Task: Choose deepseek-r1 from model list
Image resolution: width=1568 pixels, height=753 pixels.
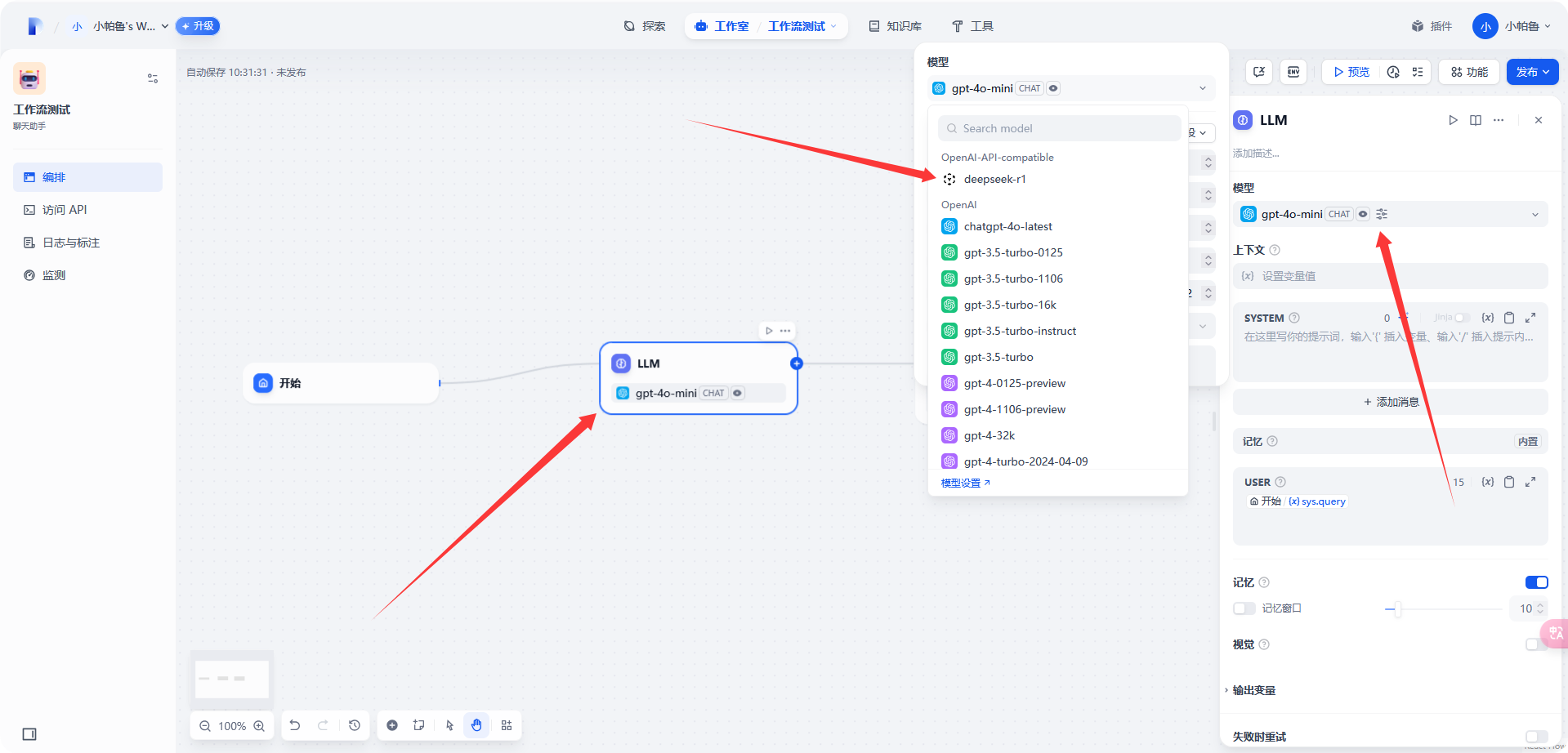Action: click(994, 179)
